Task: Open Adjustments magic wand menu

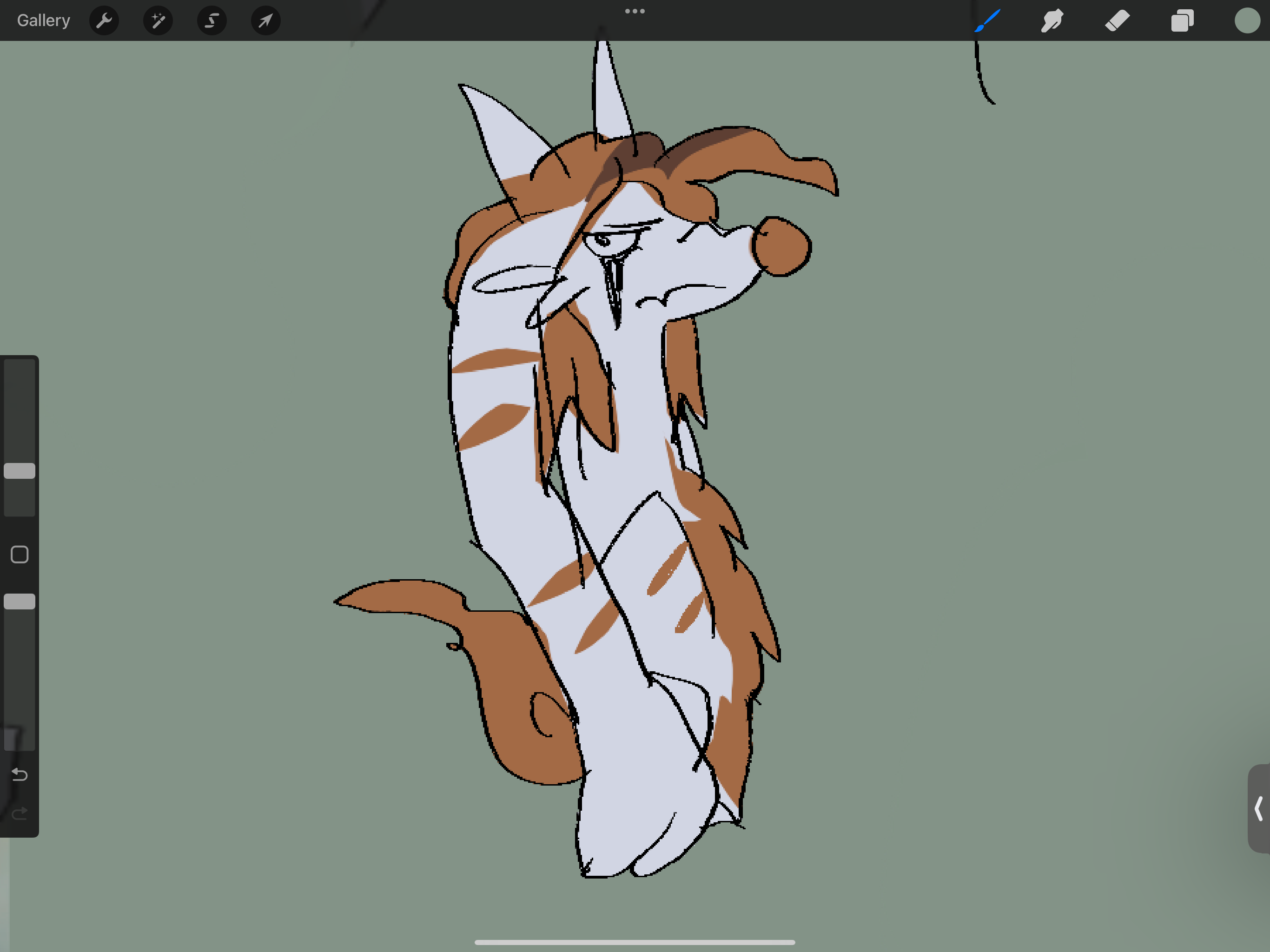Action: (158, 20)
